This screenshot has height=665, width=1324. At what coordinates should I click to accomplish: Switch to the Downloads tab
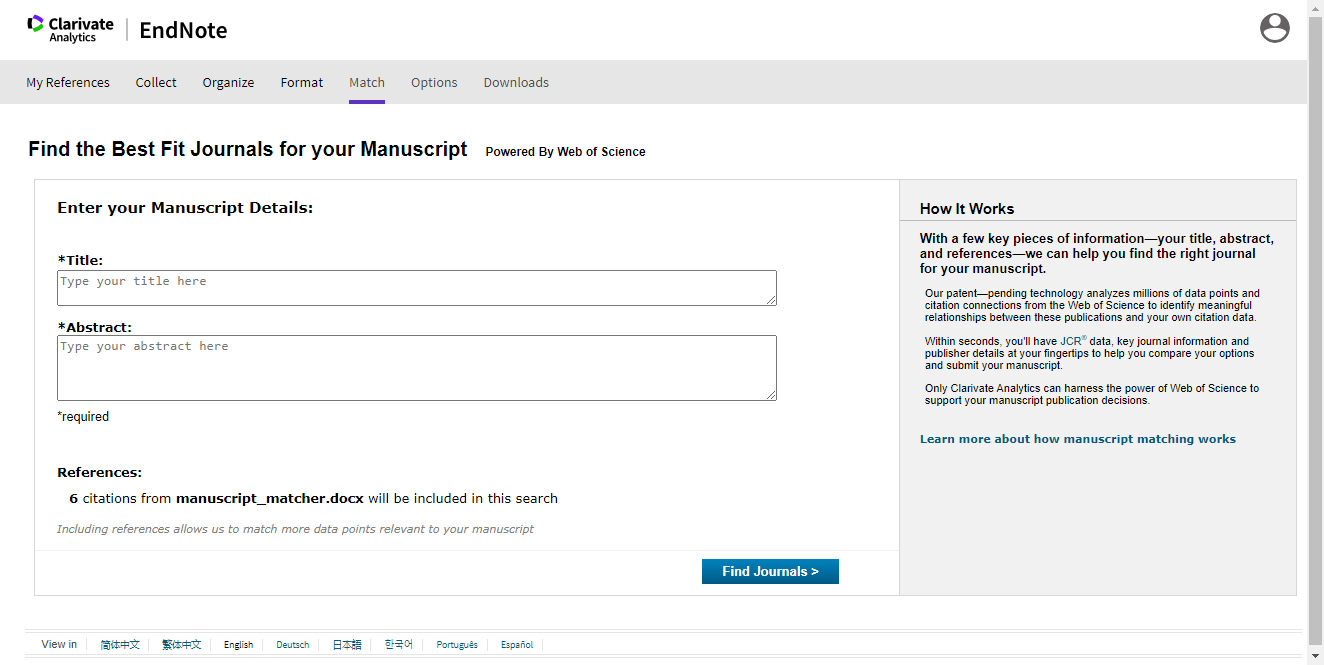coord(516,83)
